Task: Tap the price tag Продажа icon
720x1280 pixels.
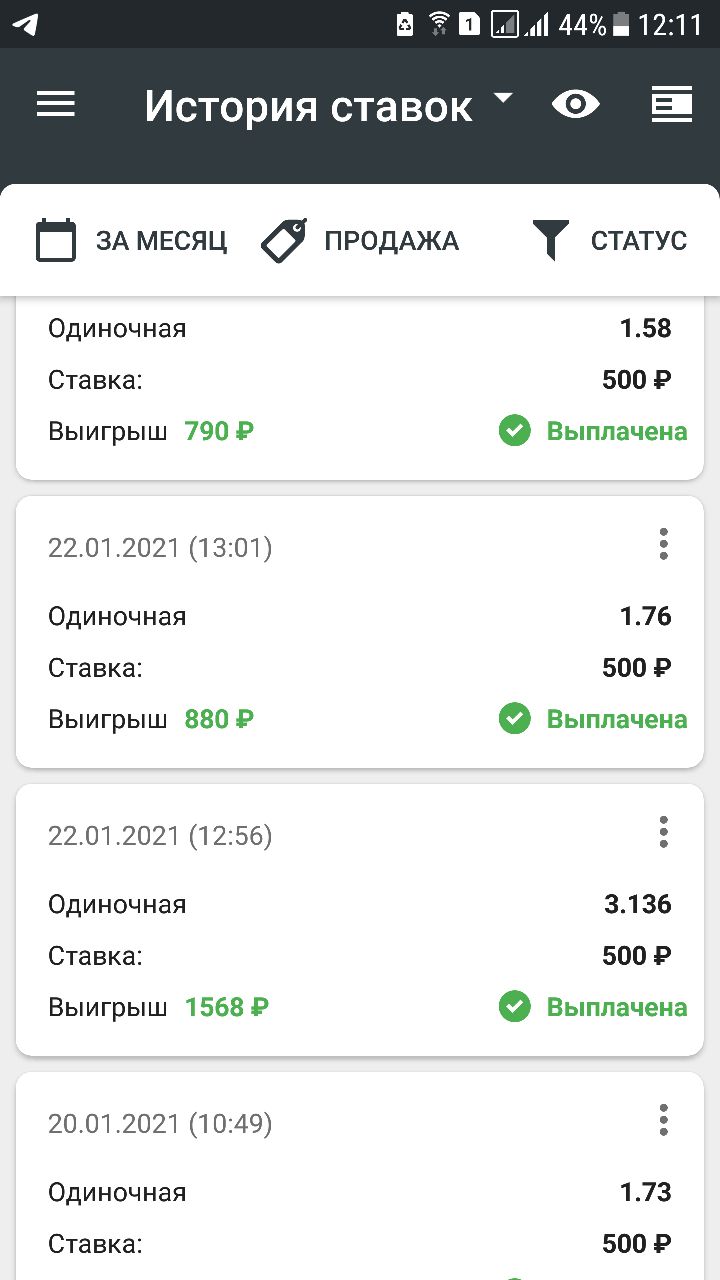Action: coord(284,241)
